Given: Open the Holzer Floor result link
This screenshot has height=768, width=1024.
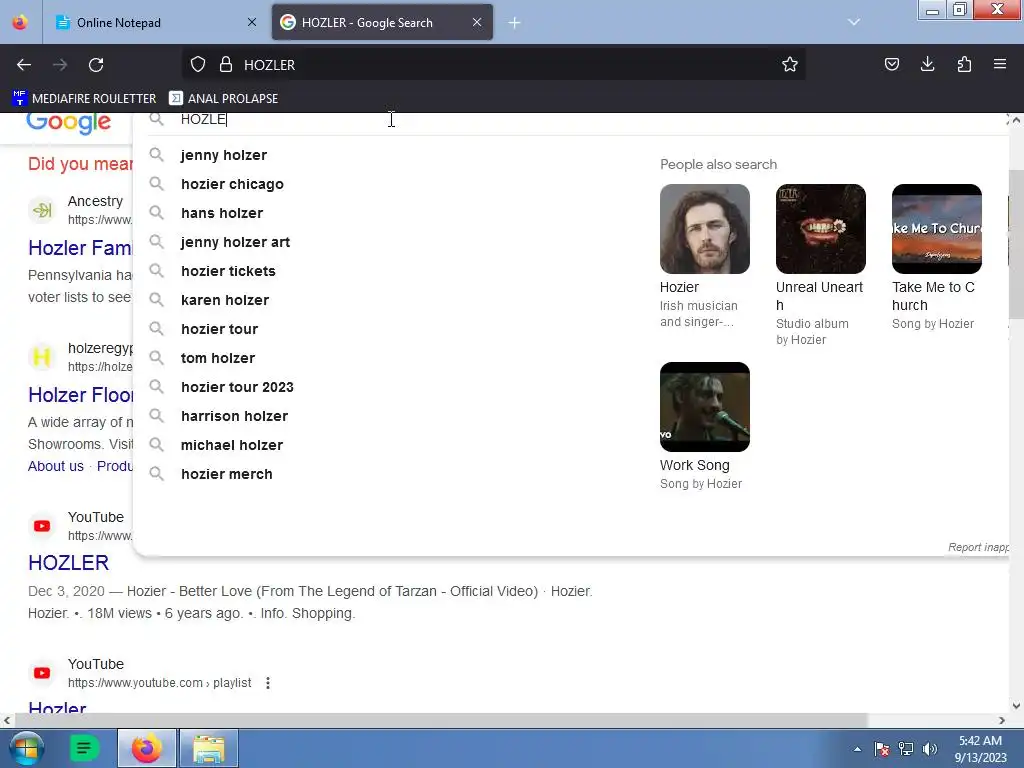Looking at the screenshot, I should click(80, 395).
